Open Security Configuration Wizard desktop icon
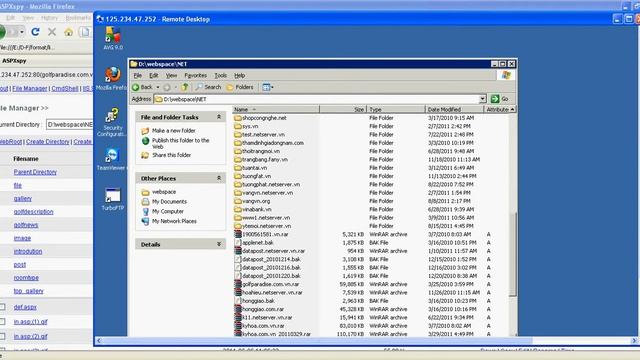The width and height of the screenshot is (640, 360). click(x=112, y=122)
